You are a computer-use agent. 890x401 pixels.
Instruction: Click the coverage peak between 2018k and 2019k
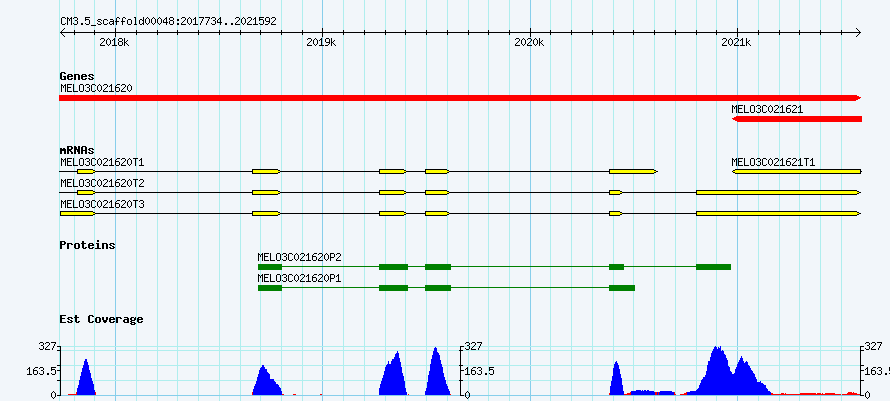coord(267,381)
